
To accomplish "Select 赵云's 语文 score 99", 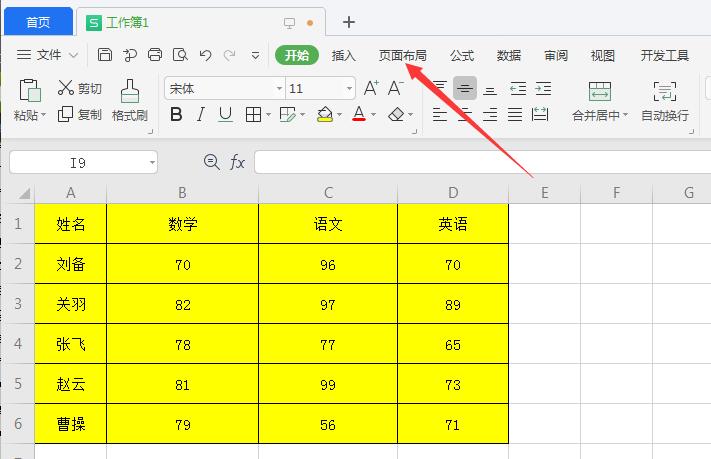I will pyautogui.click(x=328, y=384).
